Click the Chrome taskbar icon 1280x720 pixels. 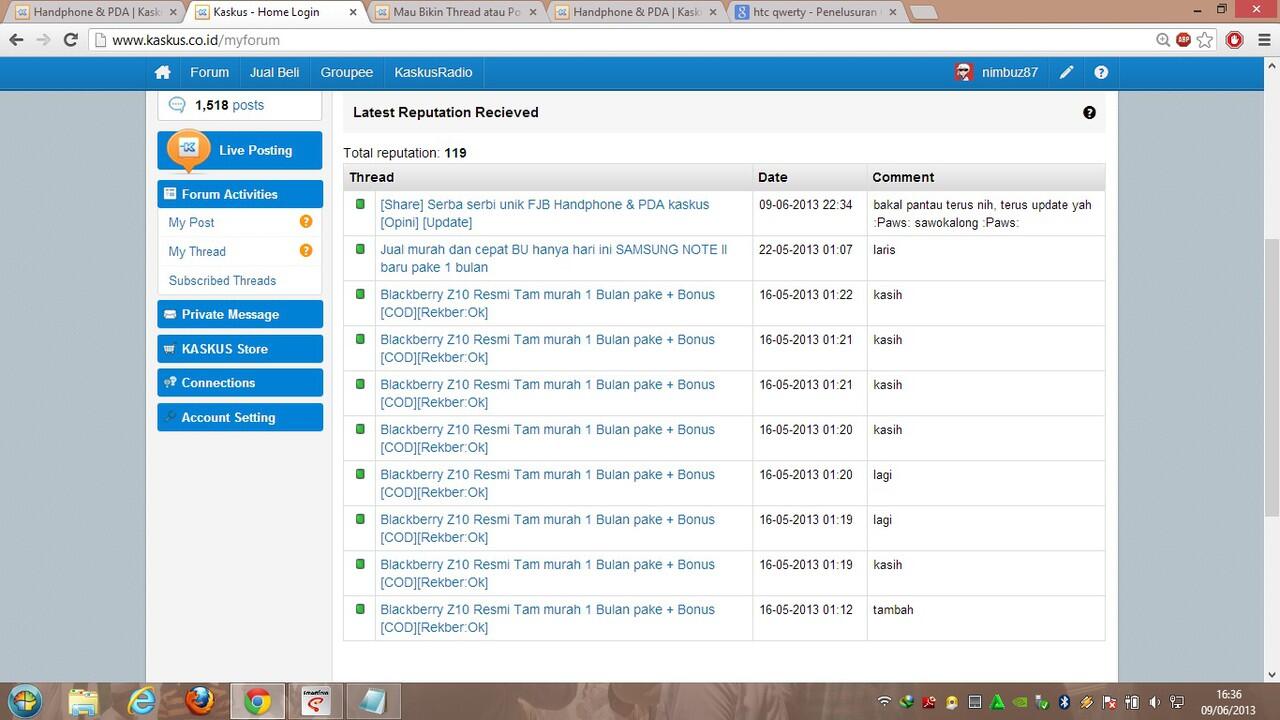(x=257, y=702)
